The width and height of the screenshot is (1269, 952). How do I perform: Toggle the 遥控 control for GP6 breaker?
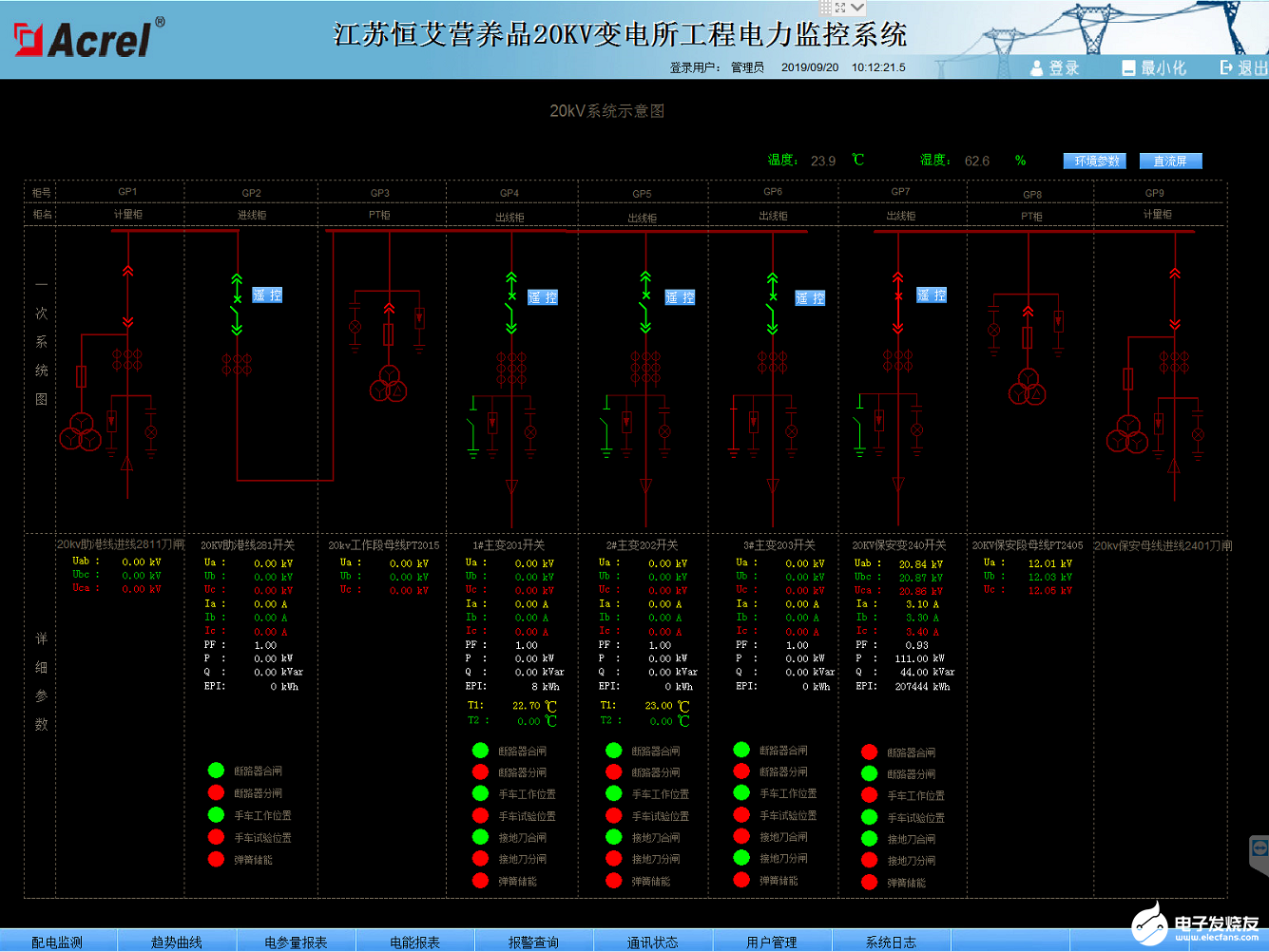coord(810,298)
